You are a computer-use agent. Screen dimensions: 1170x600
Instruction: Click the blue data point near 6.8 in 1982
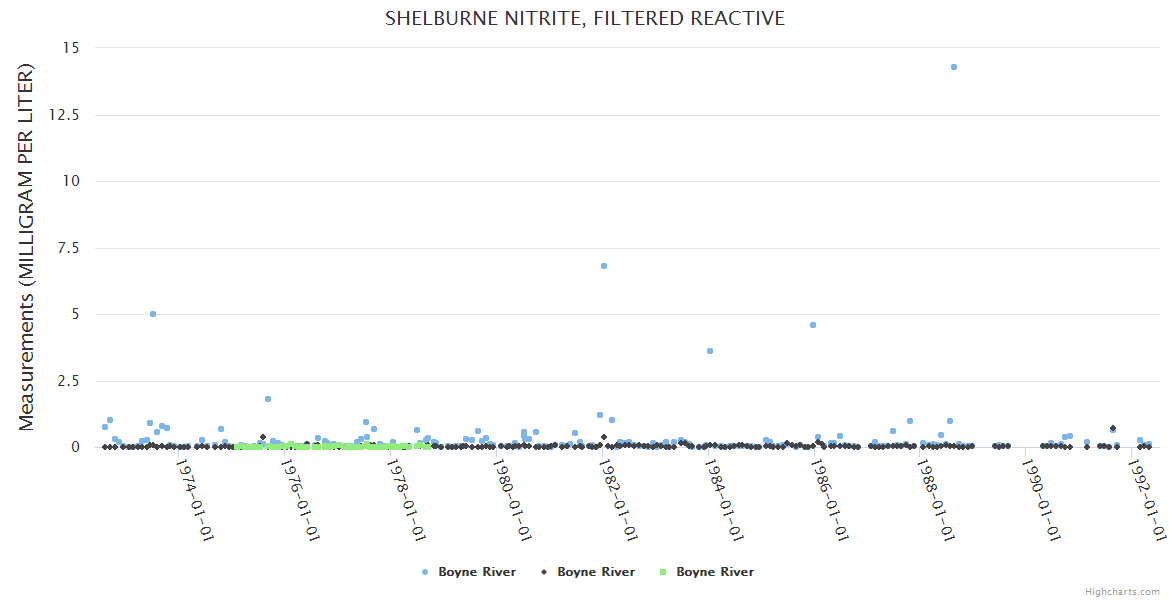604,266
